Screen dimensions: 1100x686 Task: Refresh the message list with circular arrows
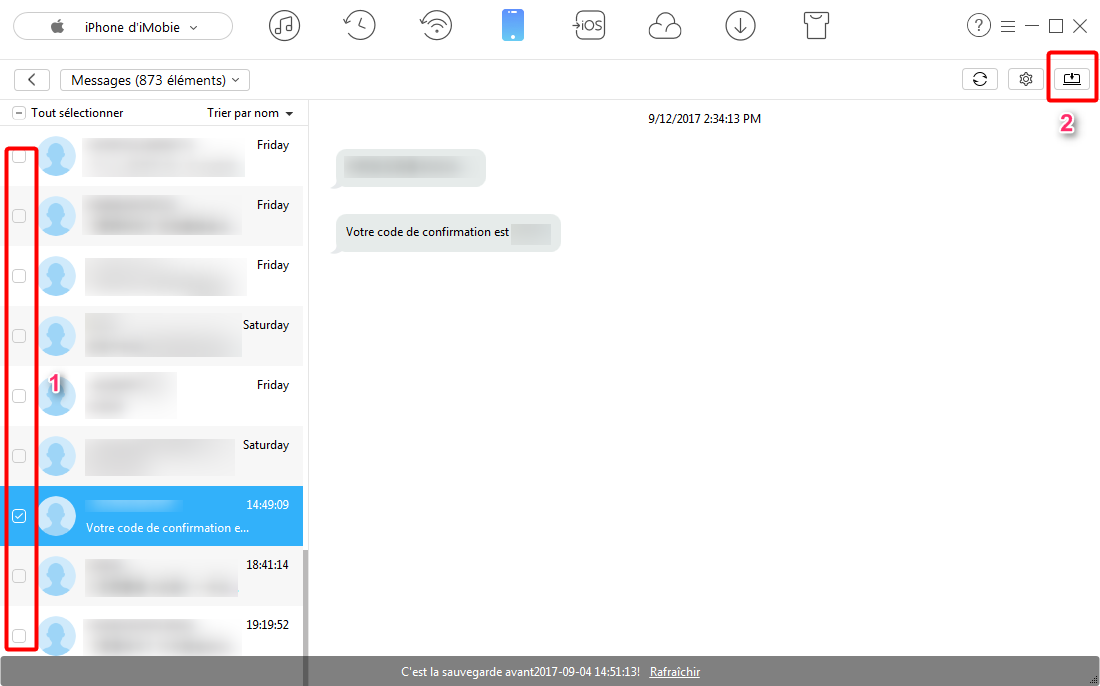click(980, 79)
